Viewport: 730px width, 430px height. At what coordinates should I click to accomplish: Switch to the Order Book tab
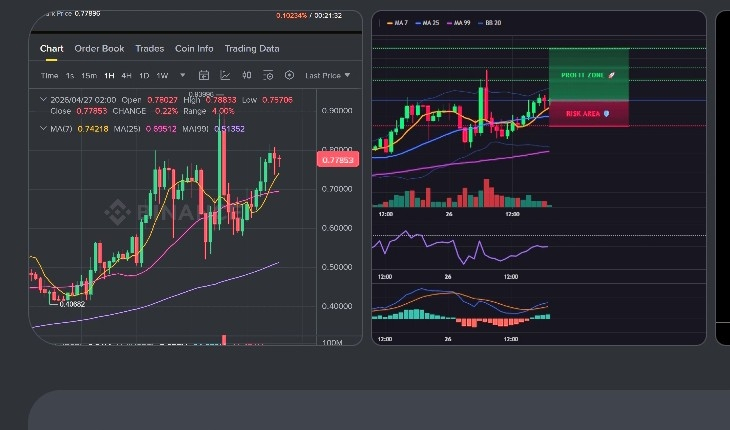click(x=99, y=48)
